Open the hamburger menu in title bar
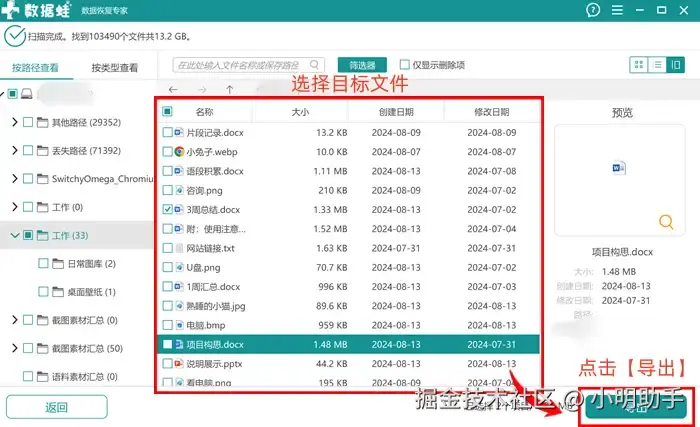The image size is (700, 427). point(617,10)
